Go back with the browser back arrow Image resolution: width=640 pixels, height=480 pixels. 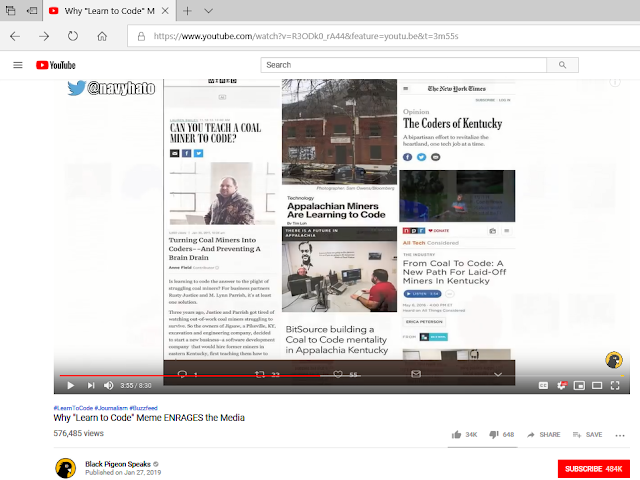pos(15,36)
